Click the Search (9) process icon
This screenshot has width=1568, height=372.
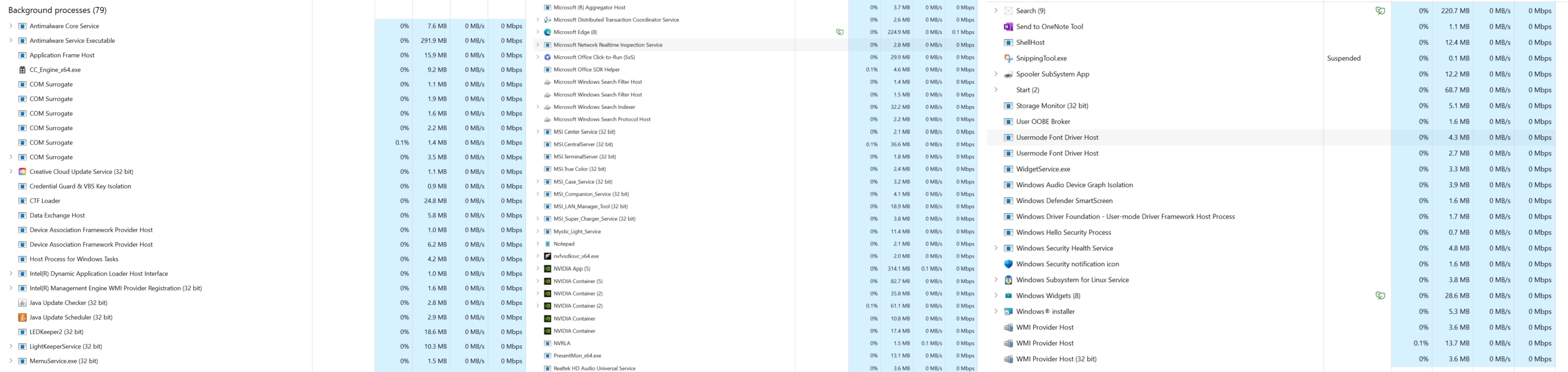pos(1008,10)
